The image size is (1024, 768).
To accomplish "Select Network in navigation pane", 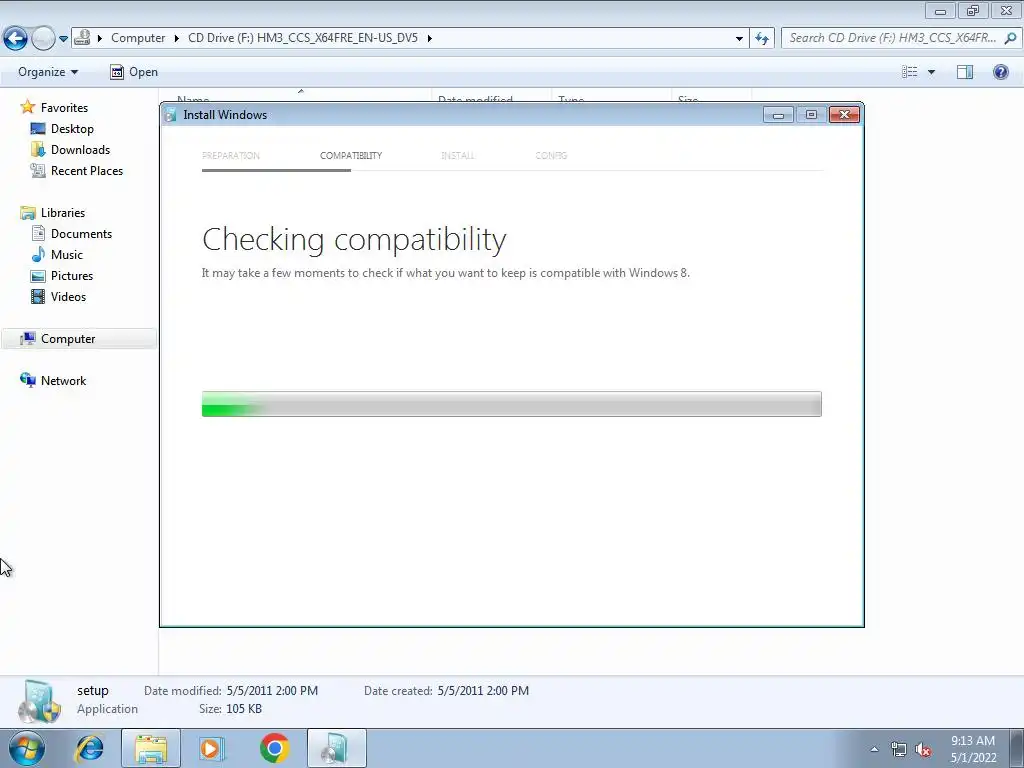I will (x=63, y=381).
